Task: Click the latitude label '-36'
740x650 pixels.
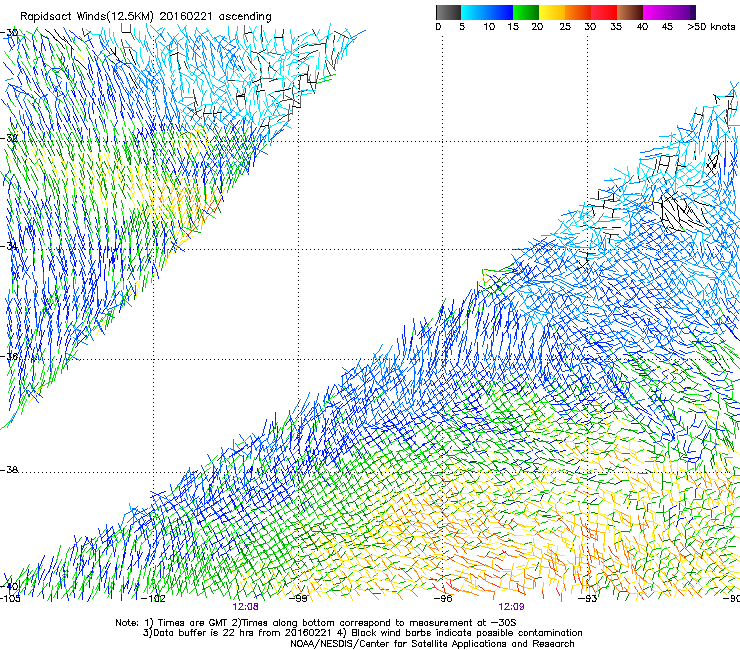Action: coord(9,356)
